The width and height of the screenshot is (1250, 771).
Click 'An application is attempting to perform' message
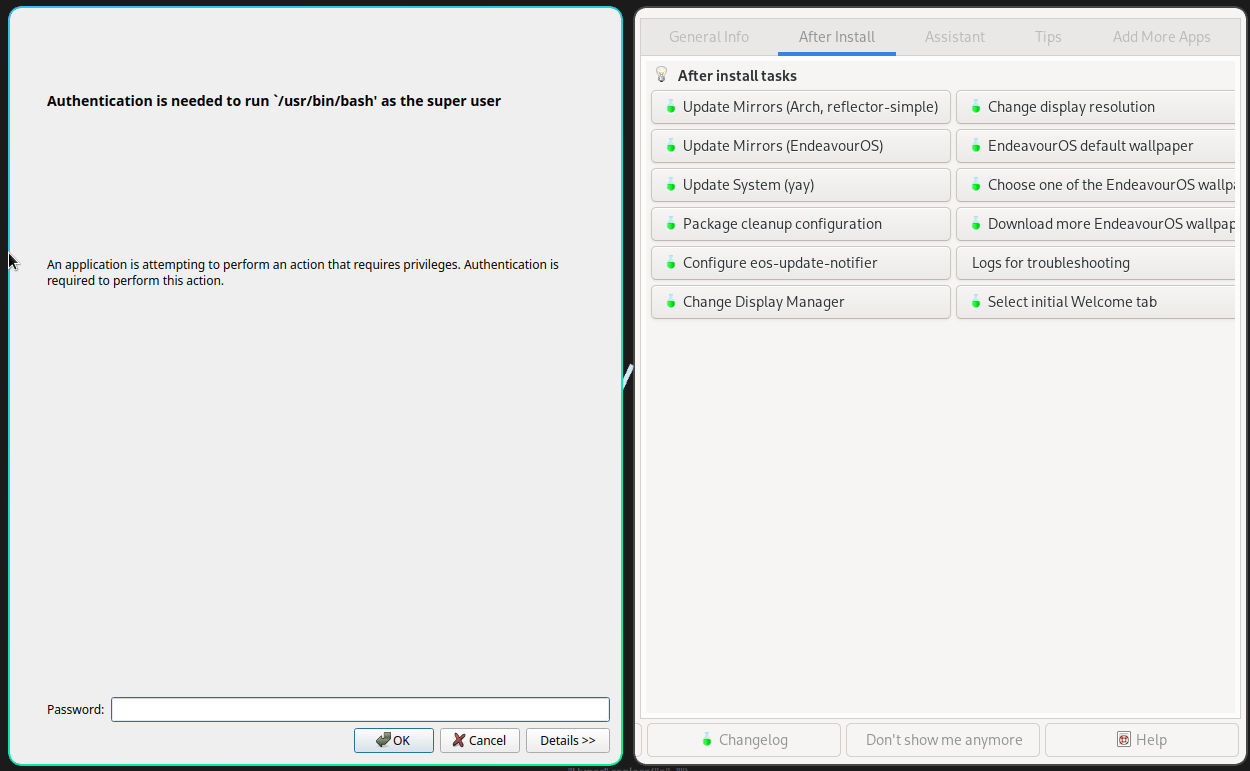point(303,273)
